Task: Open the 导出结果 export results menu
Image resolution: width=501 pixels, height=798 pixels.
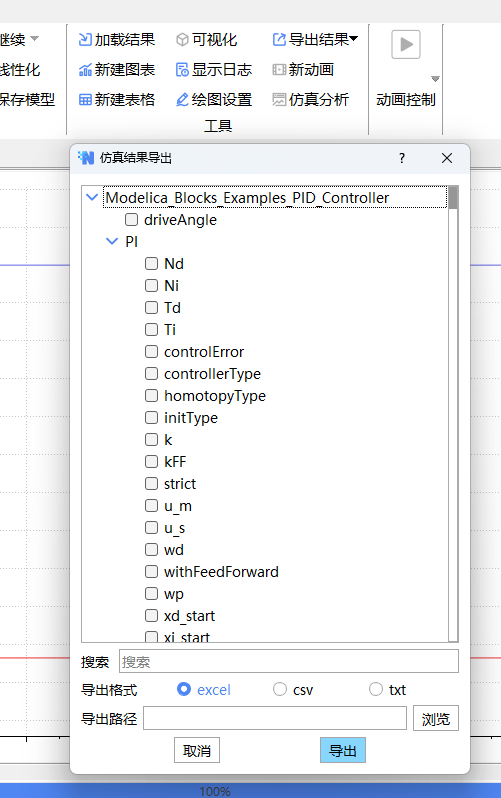Action: click(x=315, y=40)
